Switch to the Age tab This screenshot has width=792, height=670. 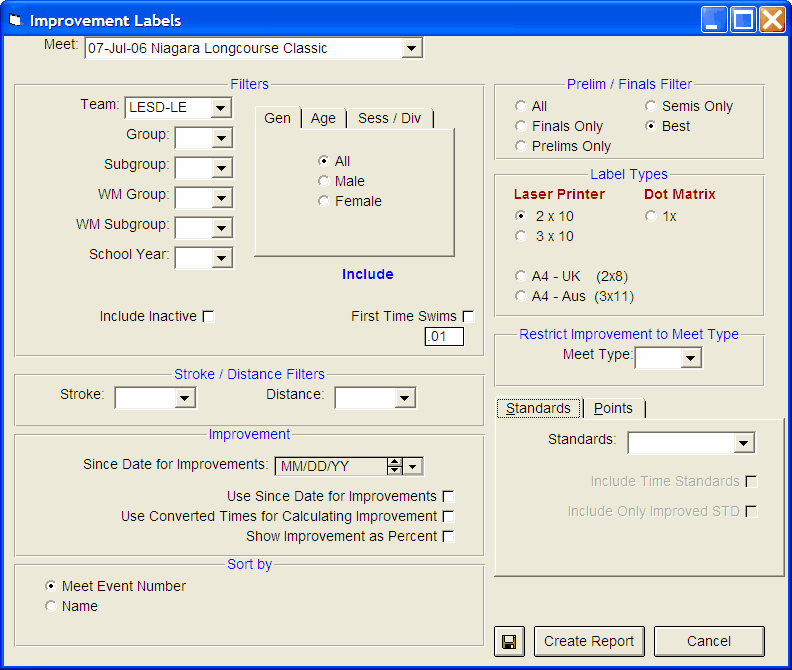(323, 118)
